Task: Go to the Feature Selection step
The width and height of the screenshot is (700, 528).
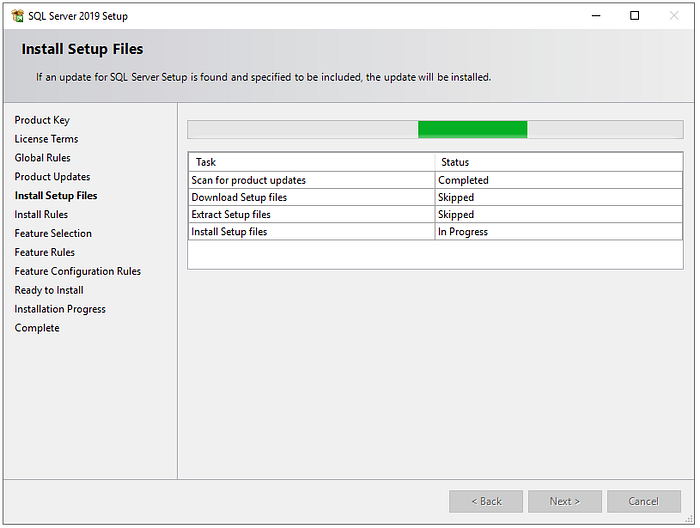Action: [53, 233]
